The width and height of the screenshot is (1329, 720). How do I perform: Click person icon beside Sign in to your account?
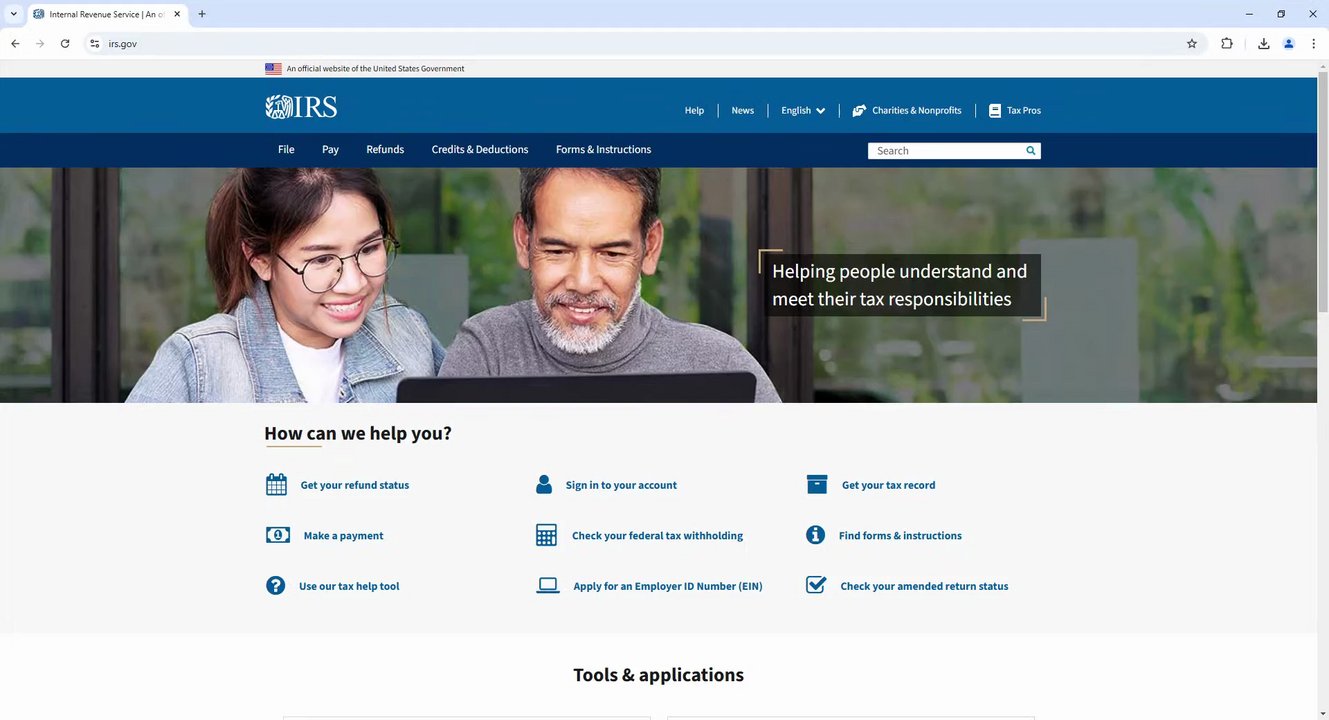(x=544, y=485)
